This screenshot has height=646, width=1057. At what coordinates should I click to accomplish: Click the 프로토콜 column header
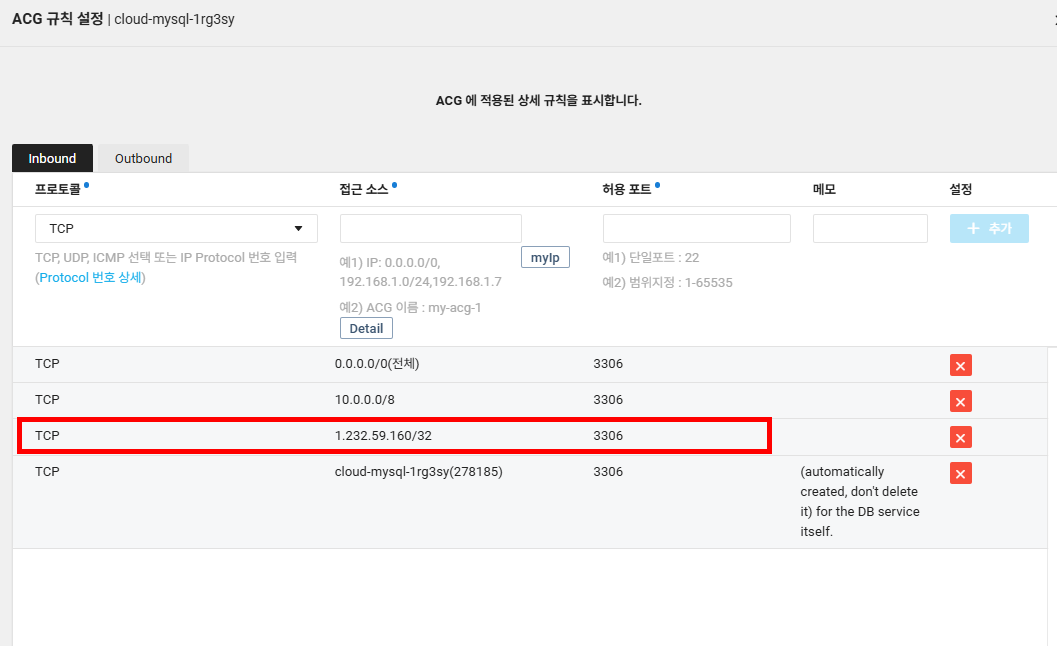coord(58,189)
